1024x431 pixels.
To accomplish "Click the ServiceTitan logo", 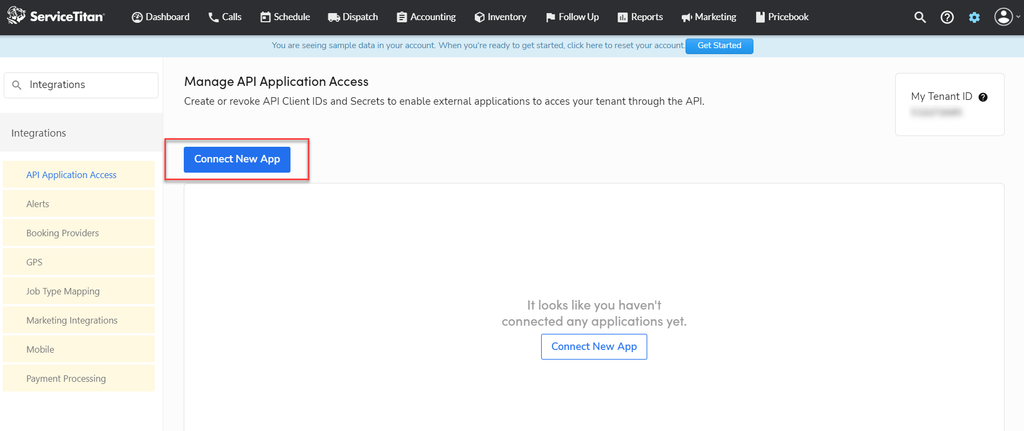I will click(x=56, y=16).
